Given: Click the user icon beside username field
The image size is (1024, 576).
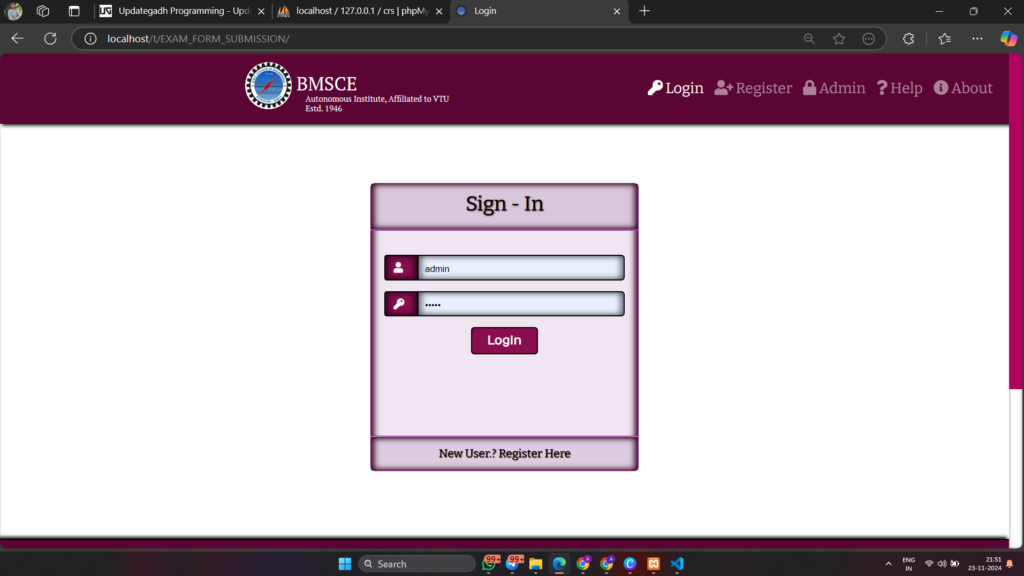Looking at the screenshot, I should click(x=400, y=268).
